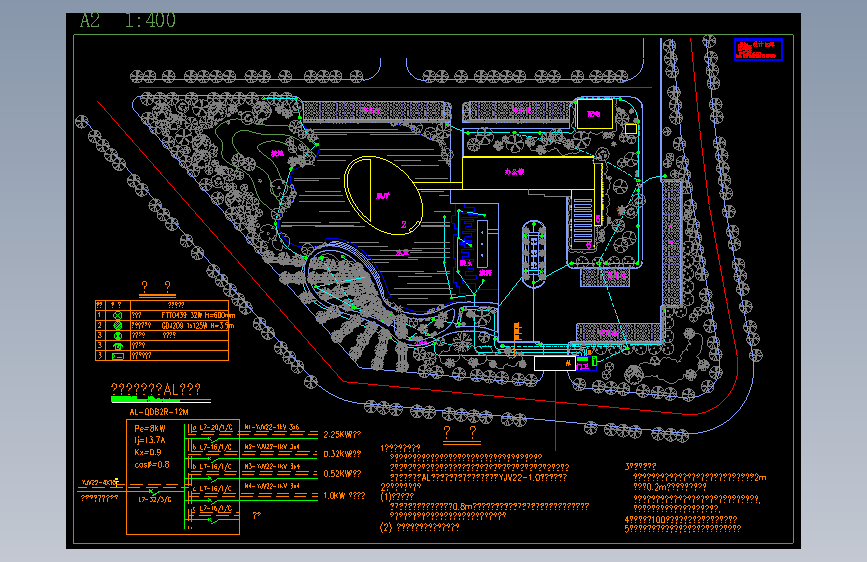Select the Ij=13.7A value
Viewport: 867px width, 562px height.
point(149,440)
